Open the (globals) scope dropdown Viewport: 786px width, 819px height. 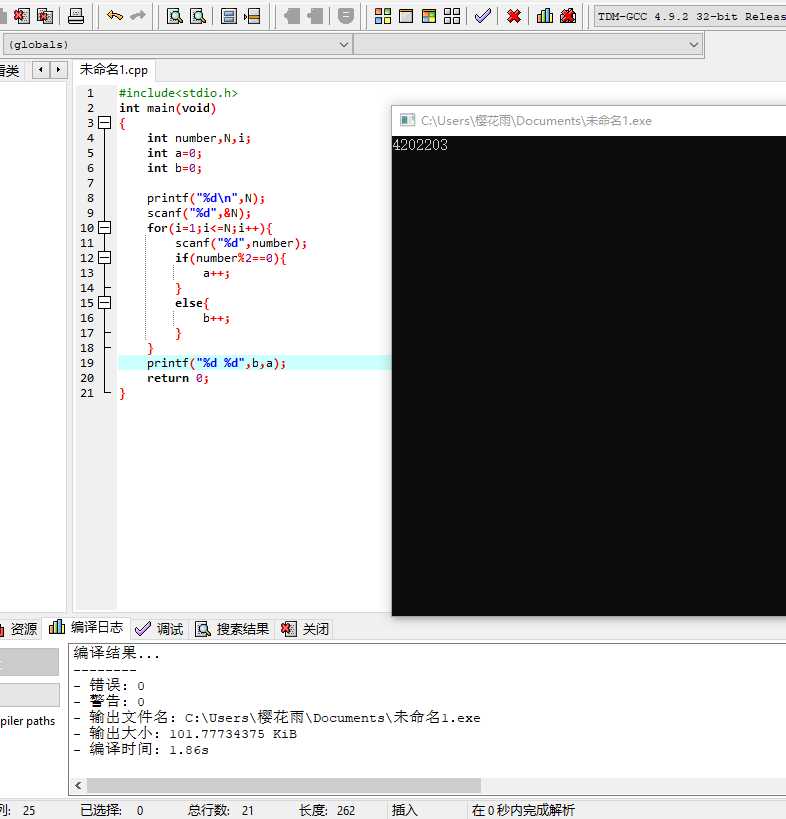pos(178,44)
